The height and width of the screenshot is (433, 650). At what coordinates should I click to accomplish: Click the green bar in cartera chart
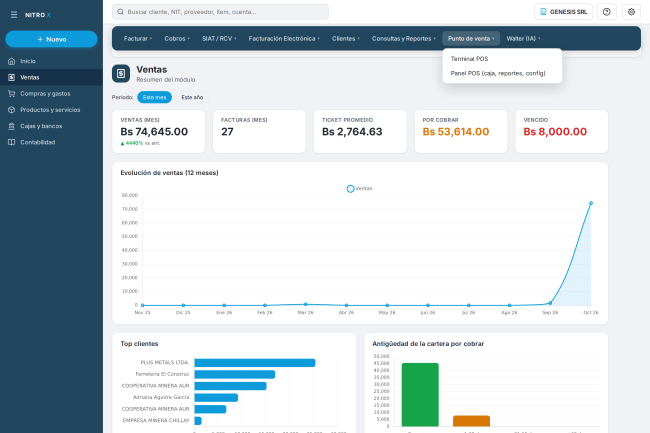pos(420,395)
